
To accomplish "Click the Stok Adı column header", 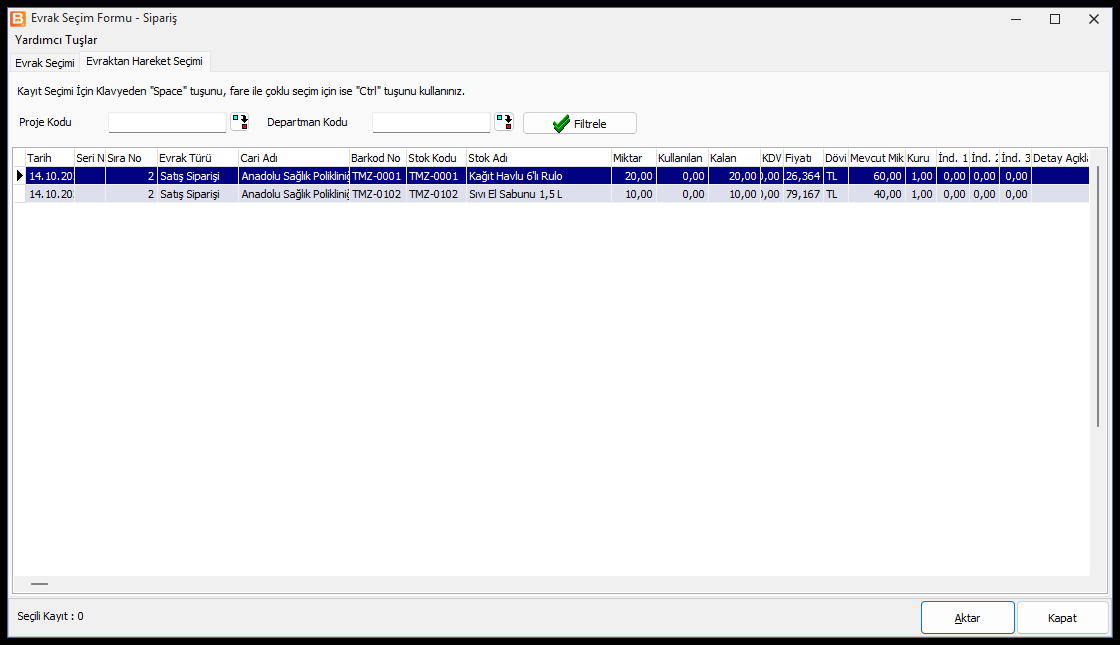I will 539,158.
